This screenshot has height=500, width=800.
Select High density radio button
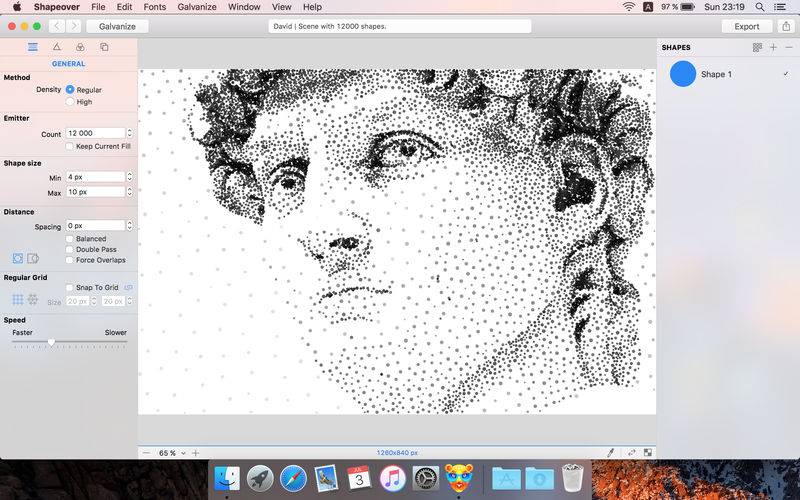point(70,102)
